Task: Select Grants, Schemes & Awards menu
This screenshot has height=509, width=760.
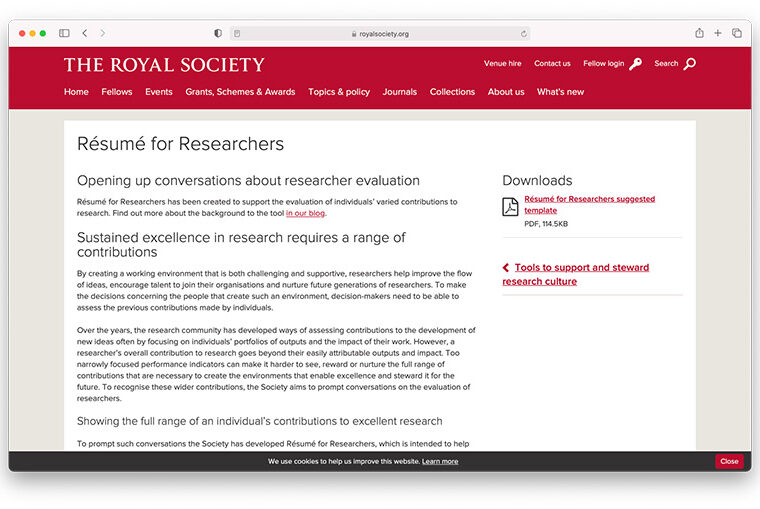Action: [x=240, y=92]
